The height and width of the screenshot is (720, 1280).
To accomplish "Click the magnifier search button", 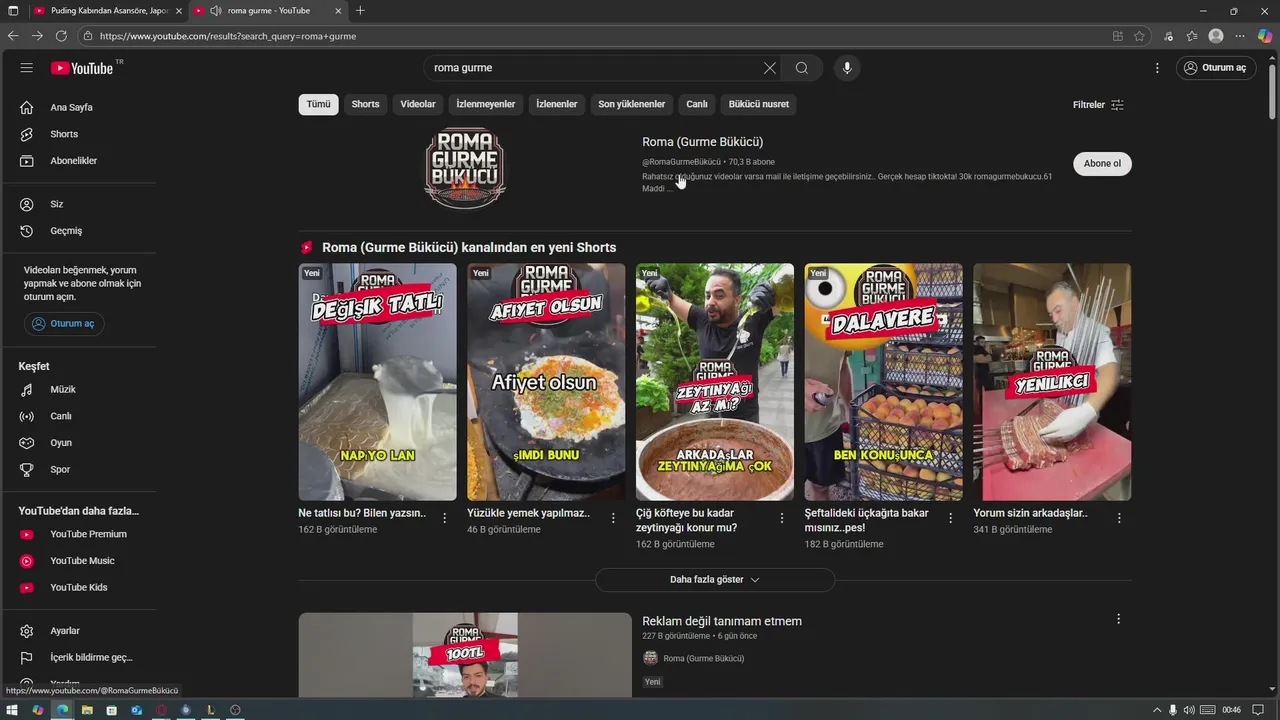I will click(x=802, y=68).
